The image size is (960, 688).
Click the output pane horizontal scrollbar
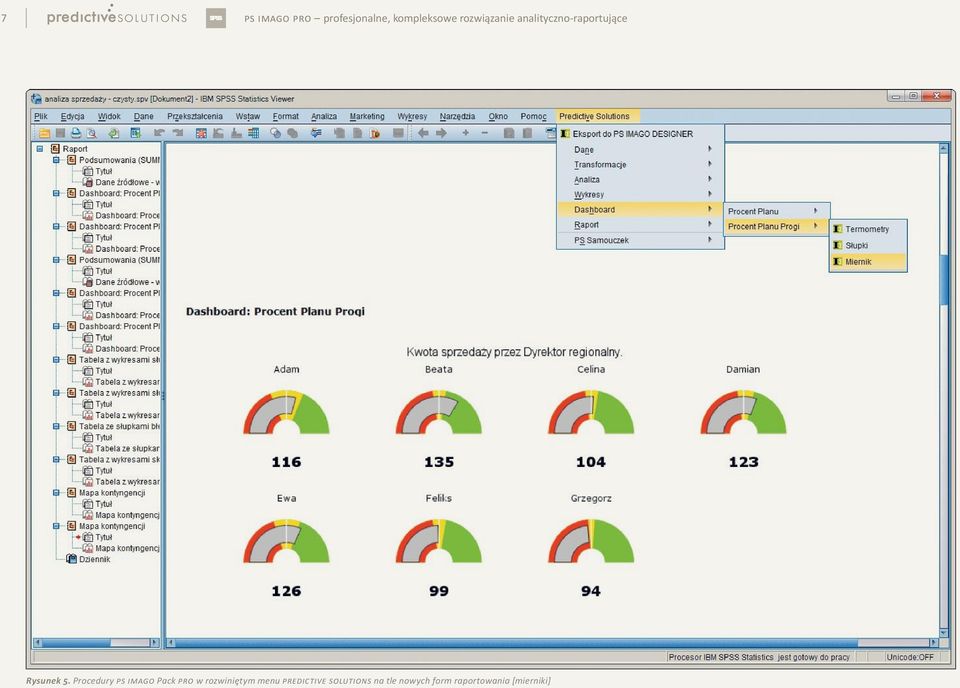552,643
